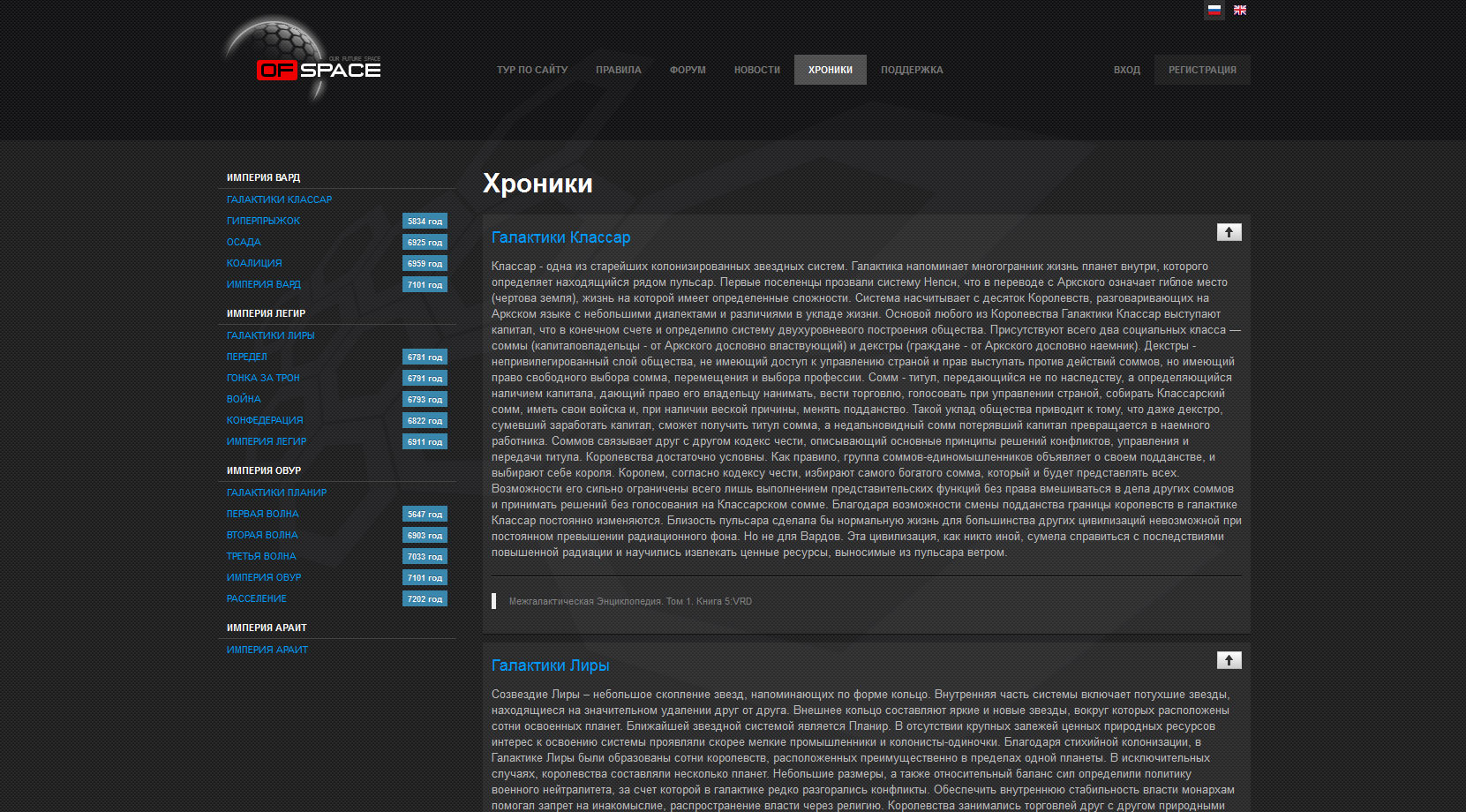
Task: Open sidebar link Галактики Лиры
Action: 270,335
